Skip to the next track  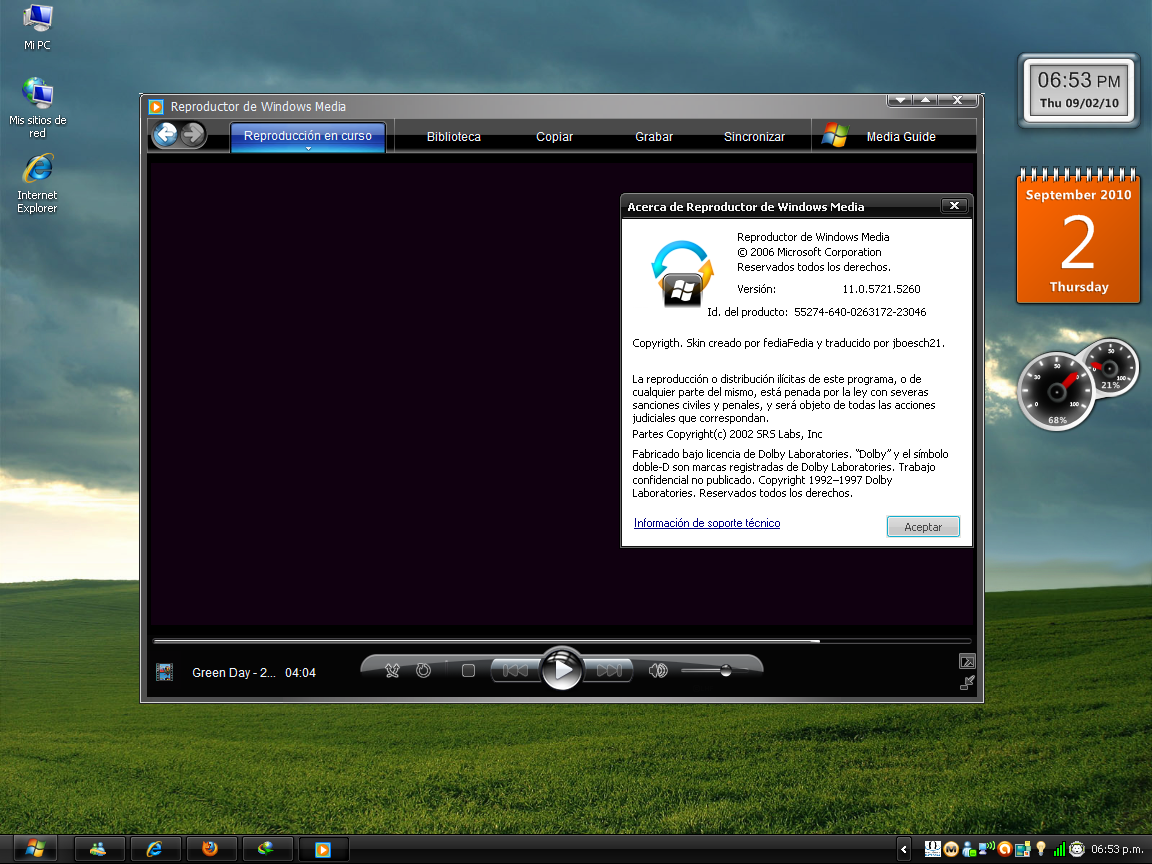pos(609,670)
